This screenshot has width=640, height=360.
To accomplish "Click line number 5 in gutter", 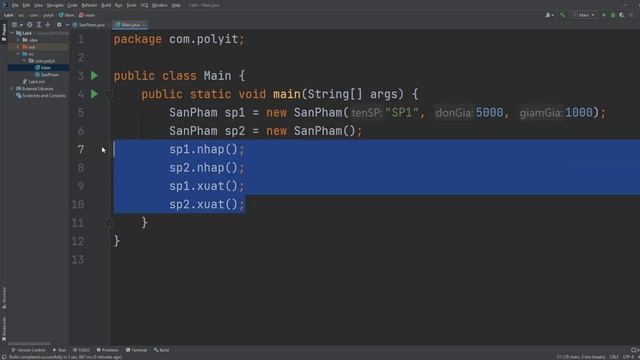I will [x=81, y=113].
